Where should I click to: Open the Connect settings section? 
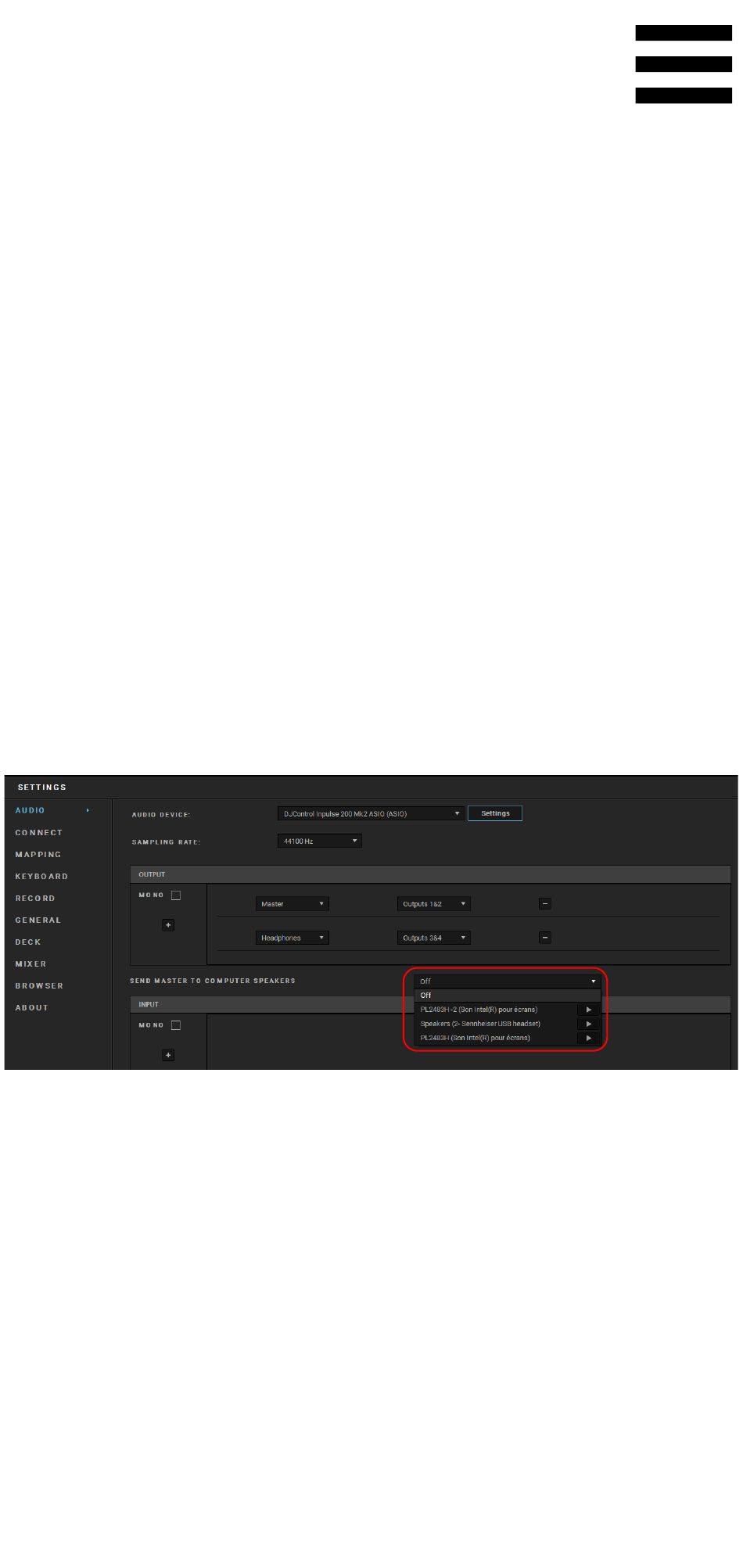pyautogui.click(x=39, y=833)
